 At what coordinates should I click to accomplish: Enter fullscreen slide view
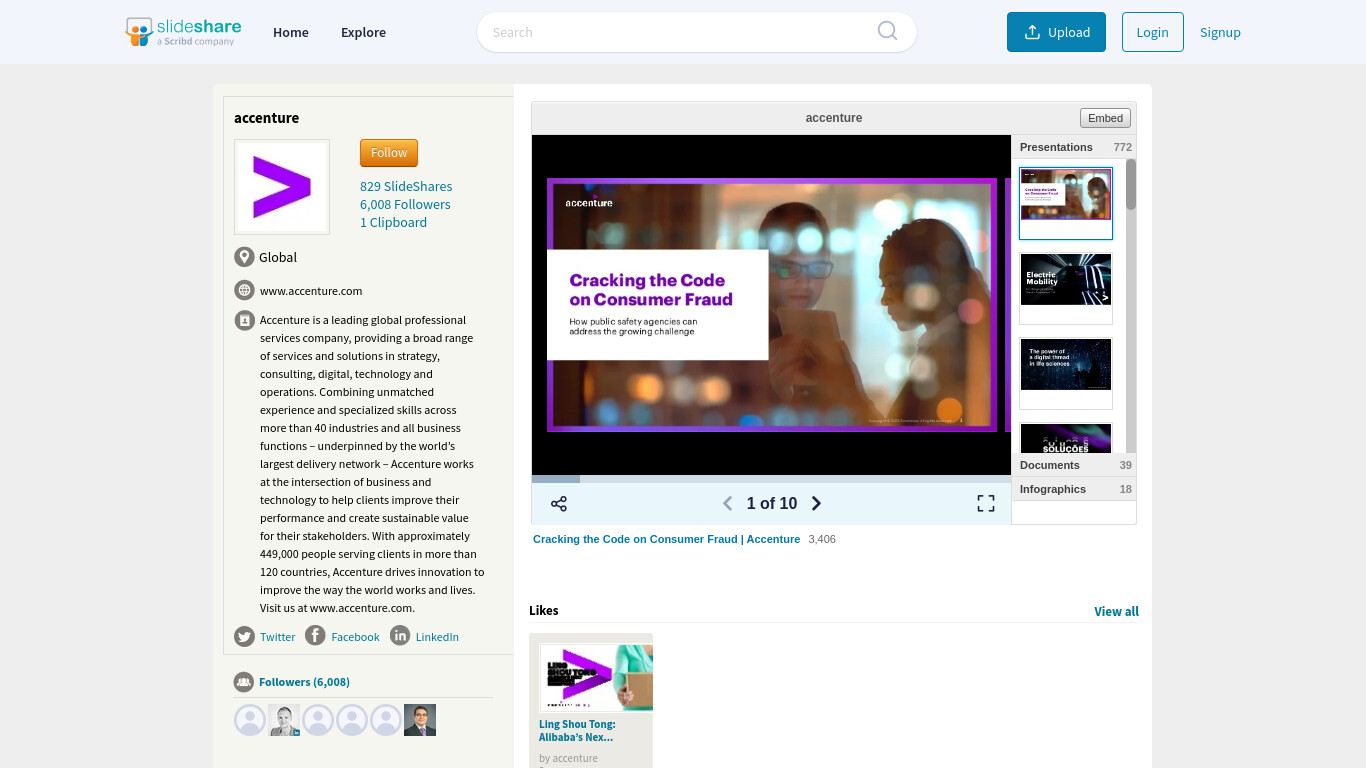click(x=986, y=503)
